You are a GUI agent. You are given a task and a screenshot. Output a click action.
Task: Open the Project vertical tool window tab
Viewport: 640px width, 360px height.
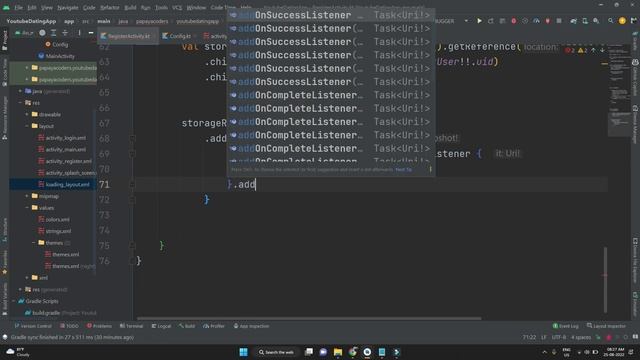pos(4,40)
